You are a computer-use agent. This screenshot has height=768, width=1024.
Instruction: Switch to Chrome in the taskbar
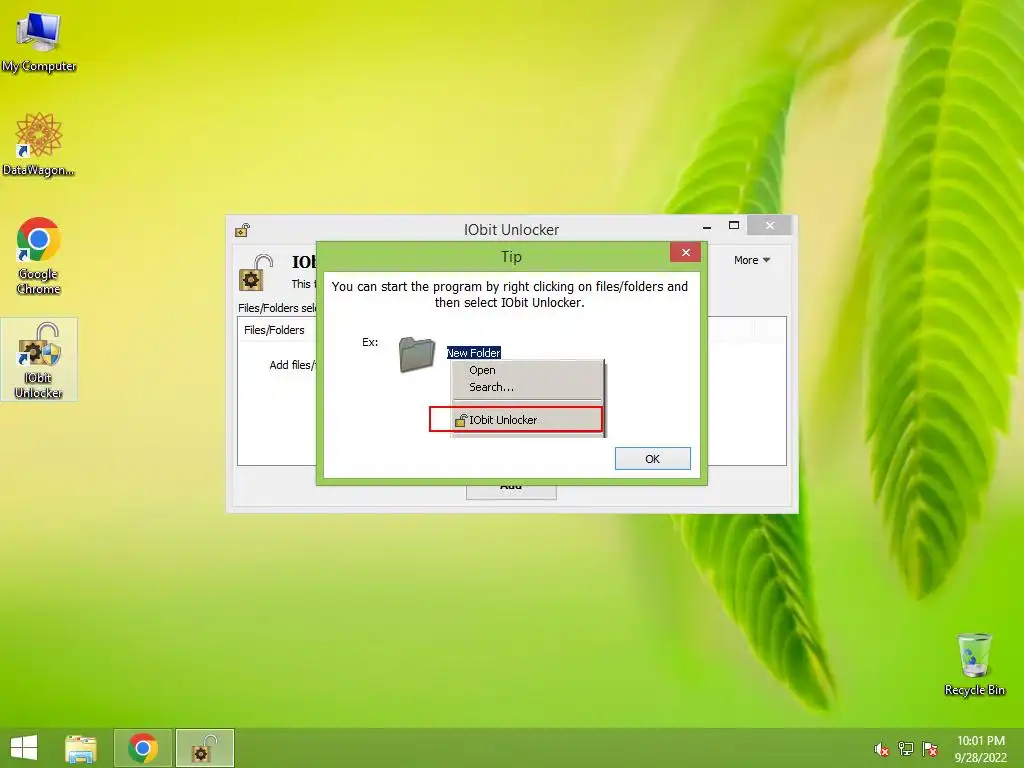point(143,748)
